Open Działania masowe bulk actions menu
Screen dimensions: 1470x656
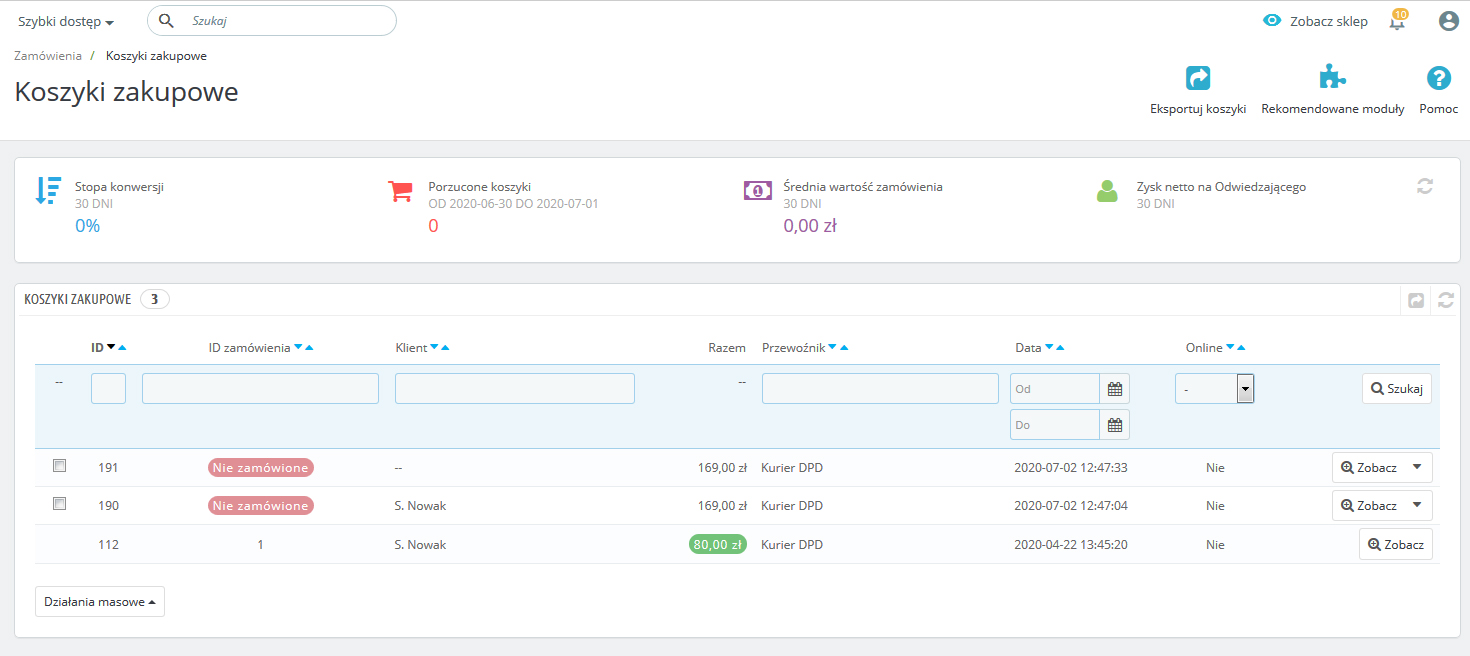100,602
